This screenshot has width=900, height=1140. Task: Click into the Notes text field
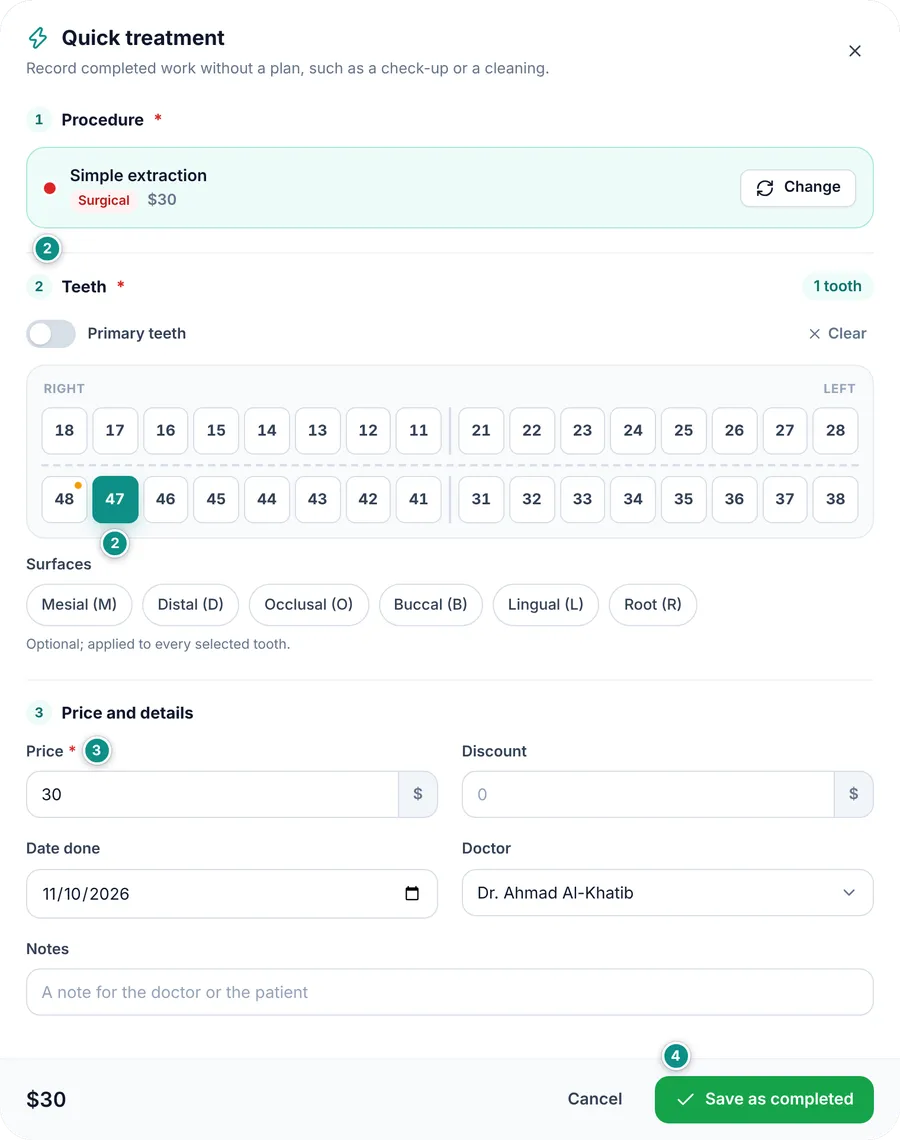[x=449, y=992]
